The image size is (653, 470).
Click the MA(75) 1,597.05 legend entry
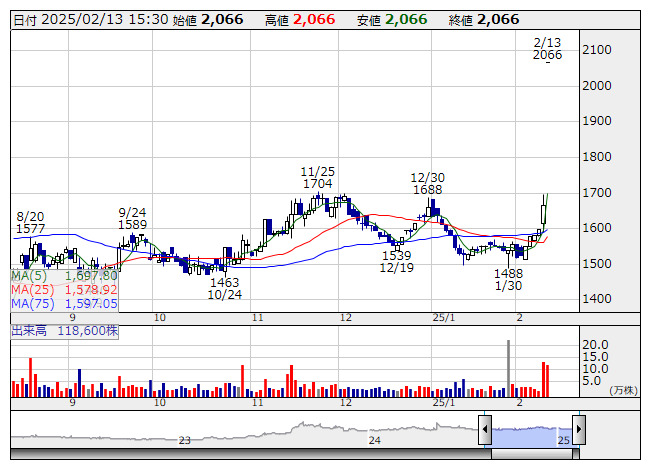[64, 304]
